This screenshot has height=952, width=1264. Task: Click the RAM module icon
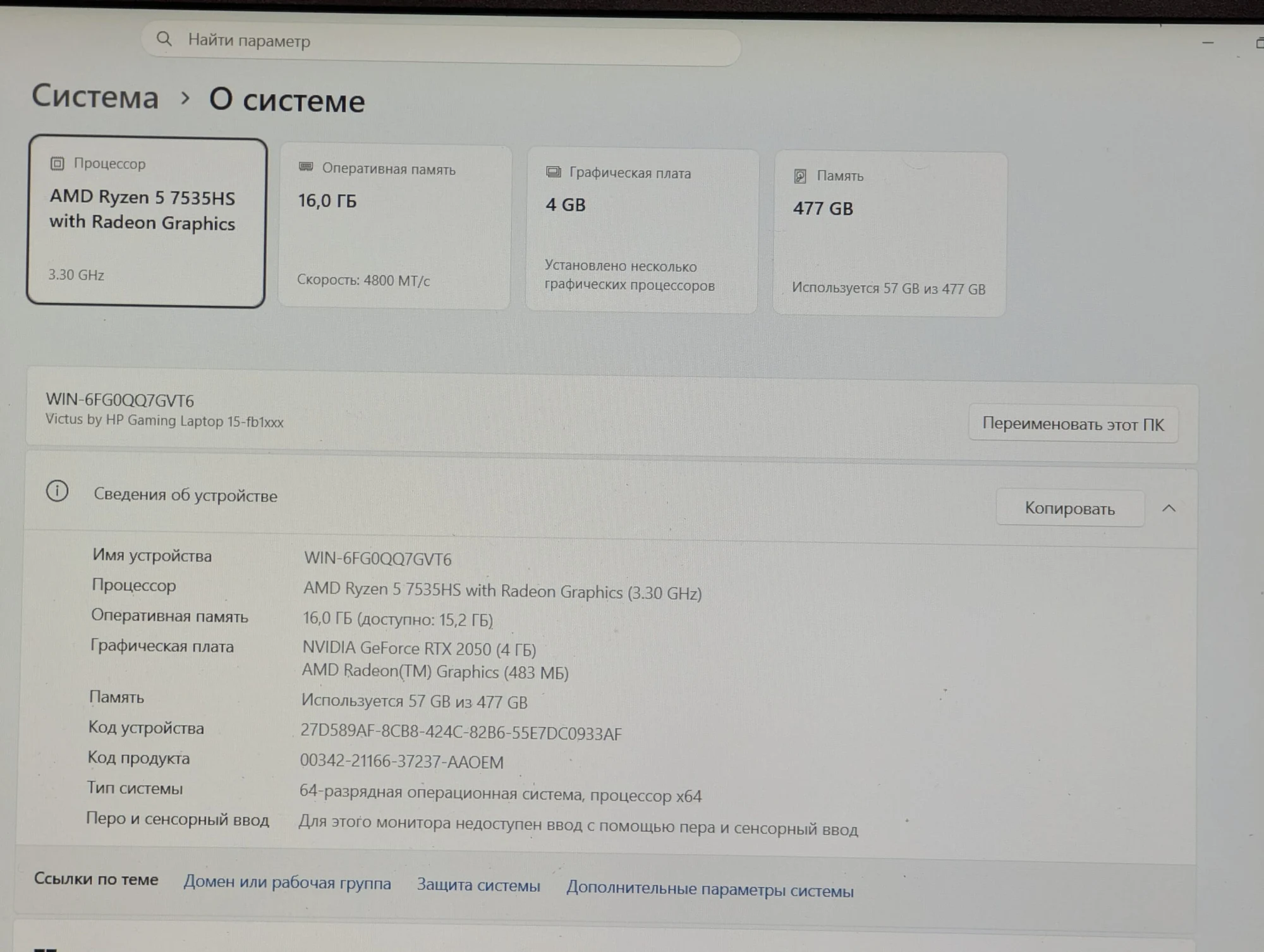tap(306, 167)
